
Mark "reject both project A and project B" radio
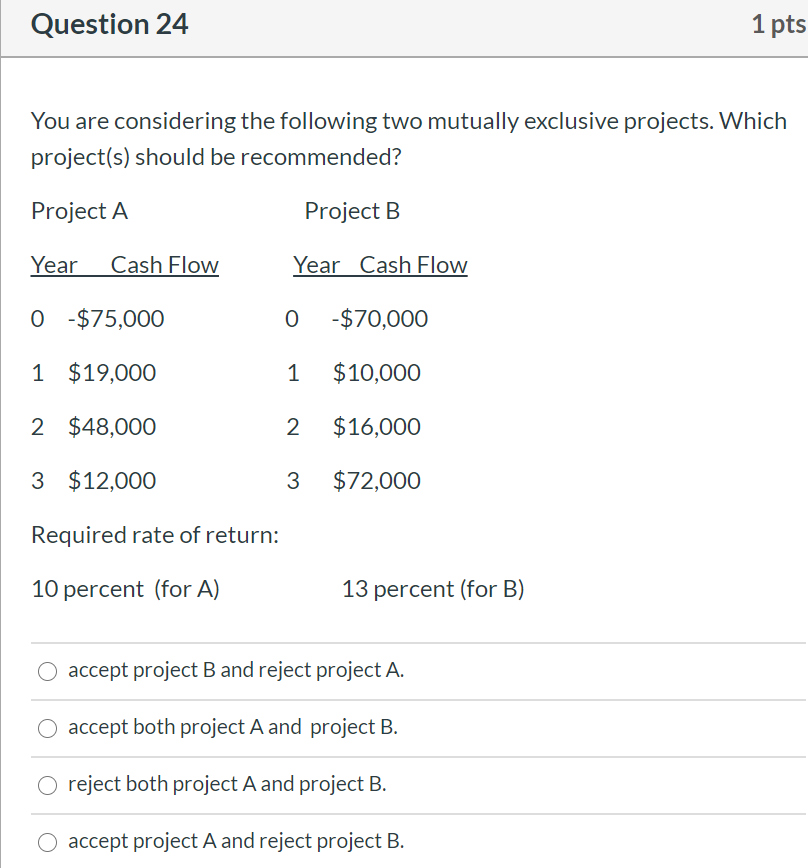coord(49,785)
